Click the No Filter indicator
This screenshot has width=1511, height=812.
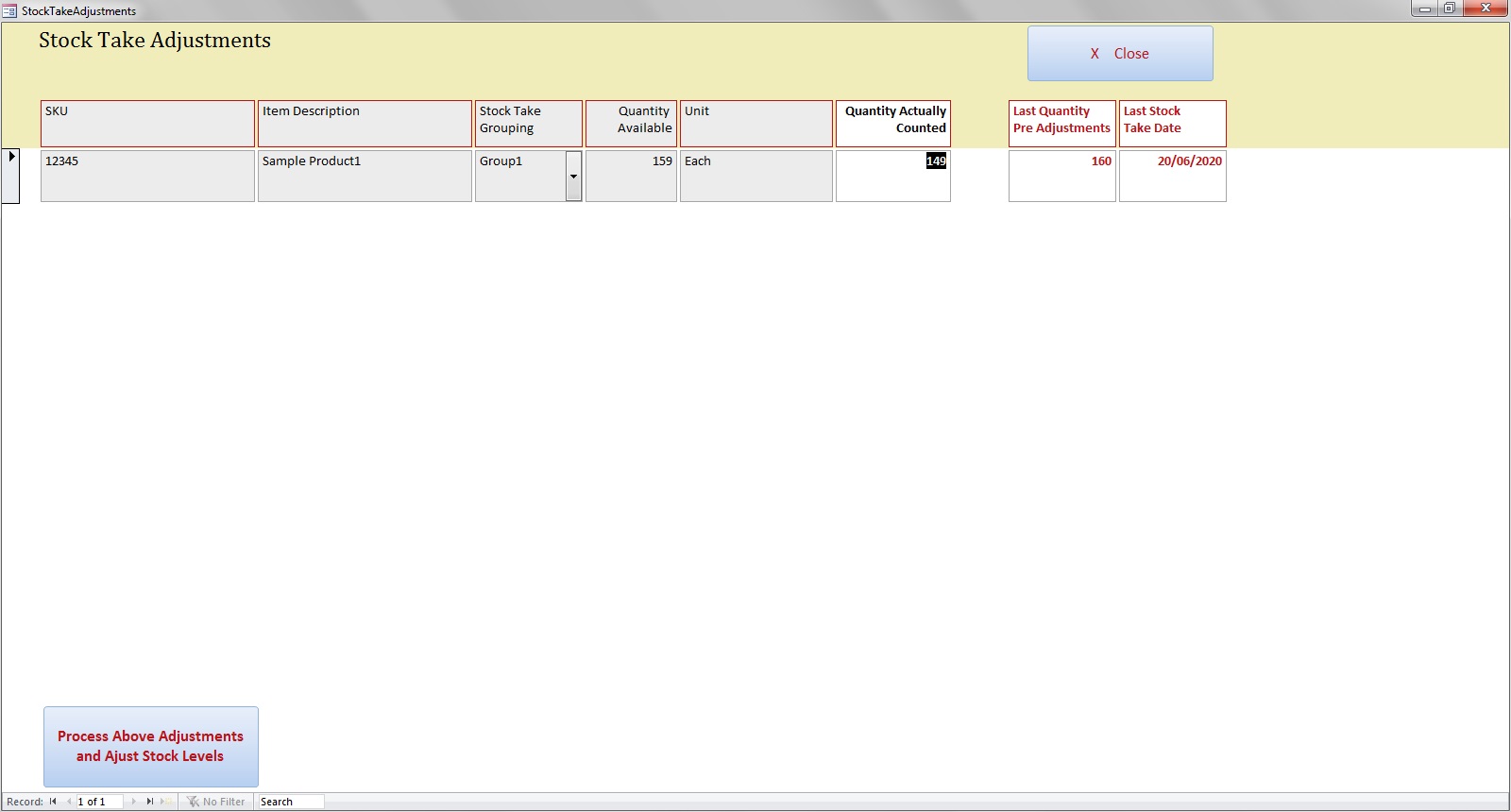216,802
